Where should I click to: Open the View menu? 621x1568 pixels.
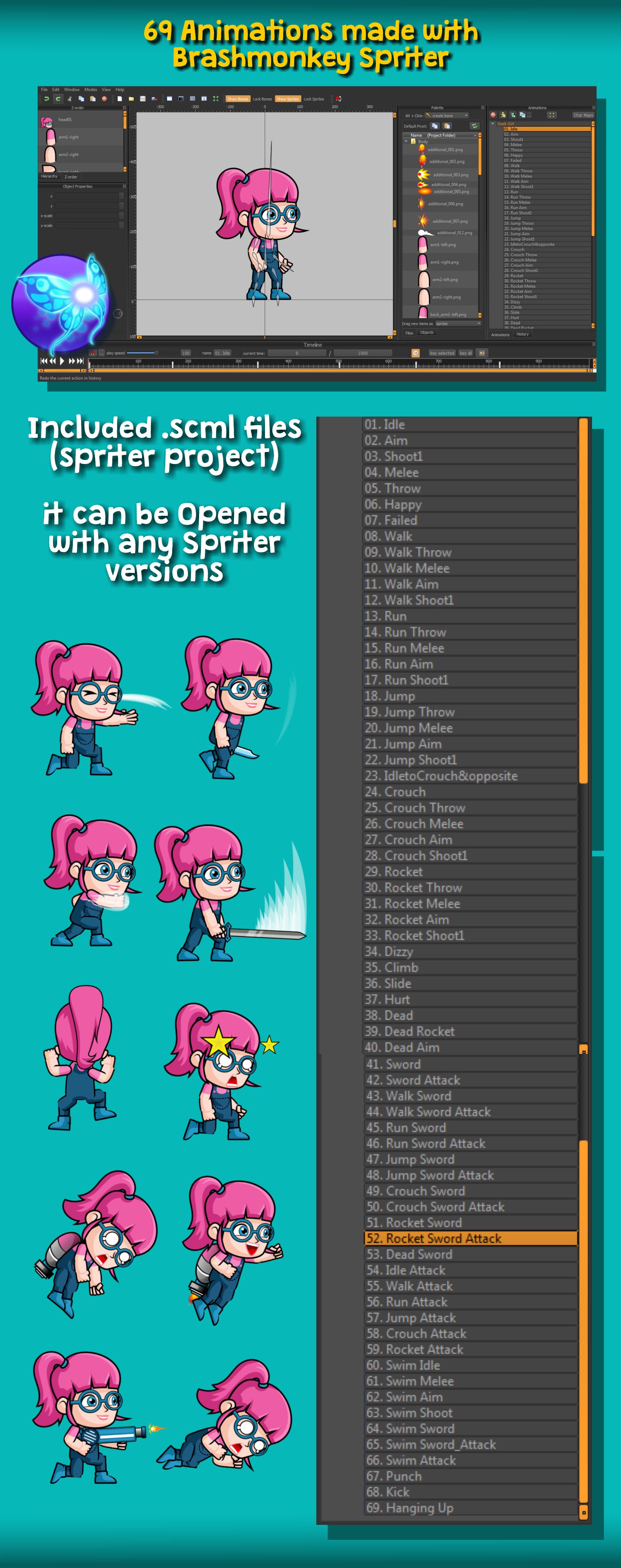(106, 89)
